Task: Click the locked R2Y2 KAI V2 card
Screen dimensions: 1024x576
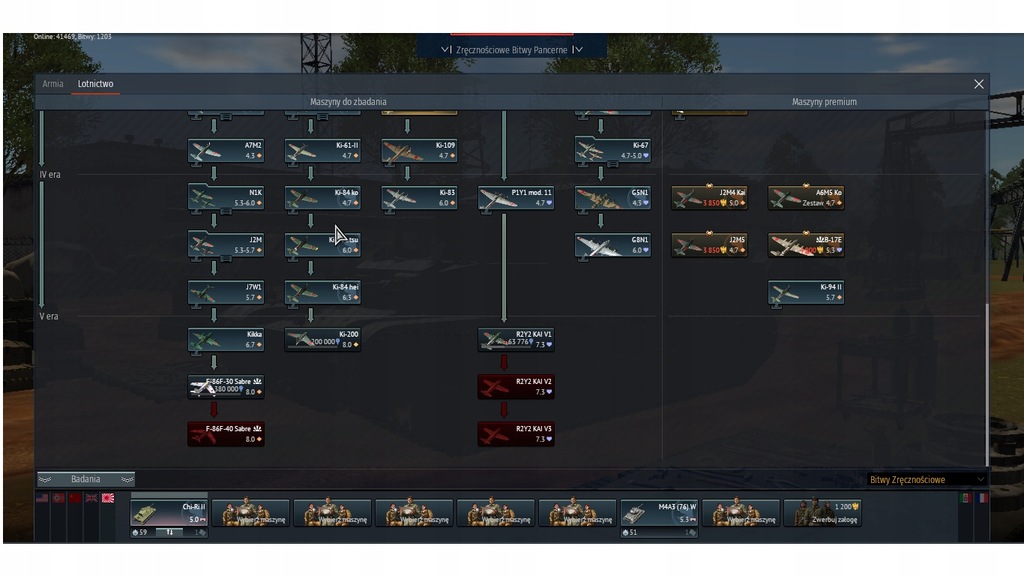Action: click(516, 387)
